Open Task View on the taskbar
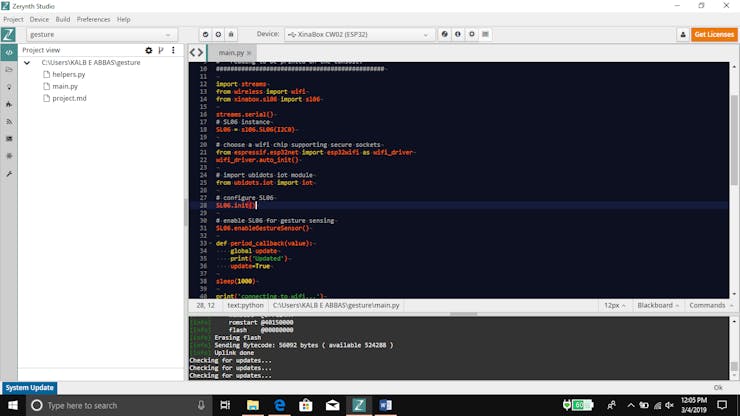The height and width of the screenshot is (416, 740). click(x=225, y=405)
